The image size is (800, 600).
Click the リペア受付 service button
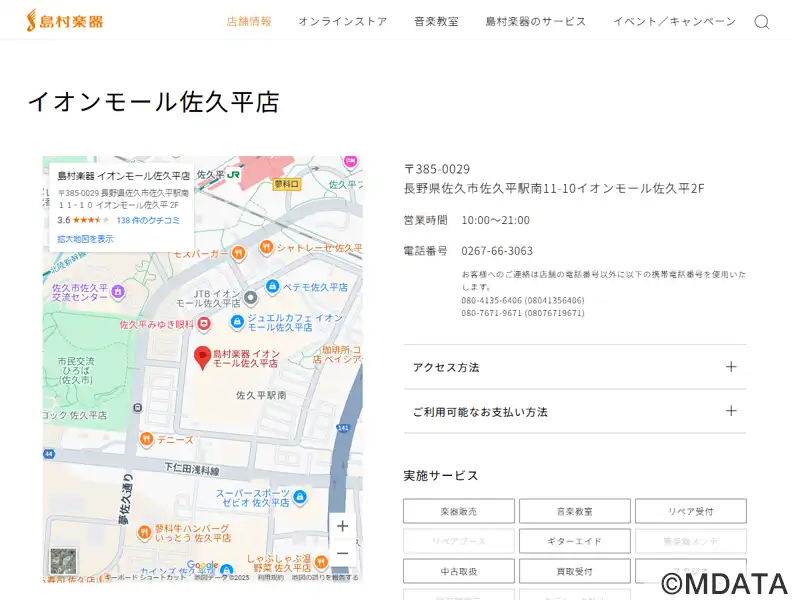coord(691,511)
